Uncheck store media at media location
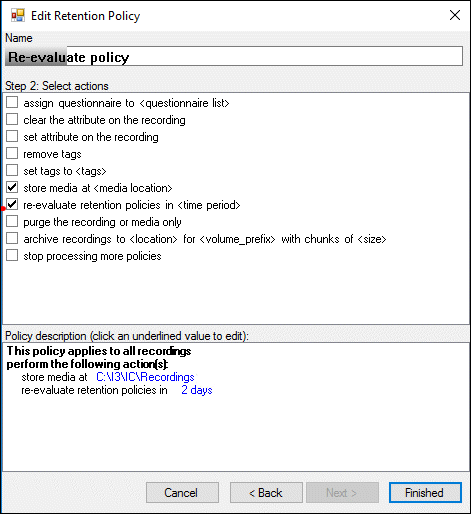 [x=12, y=188]
